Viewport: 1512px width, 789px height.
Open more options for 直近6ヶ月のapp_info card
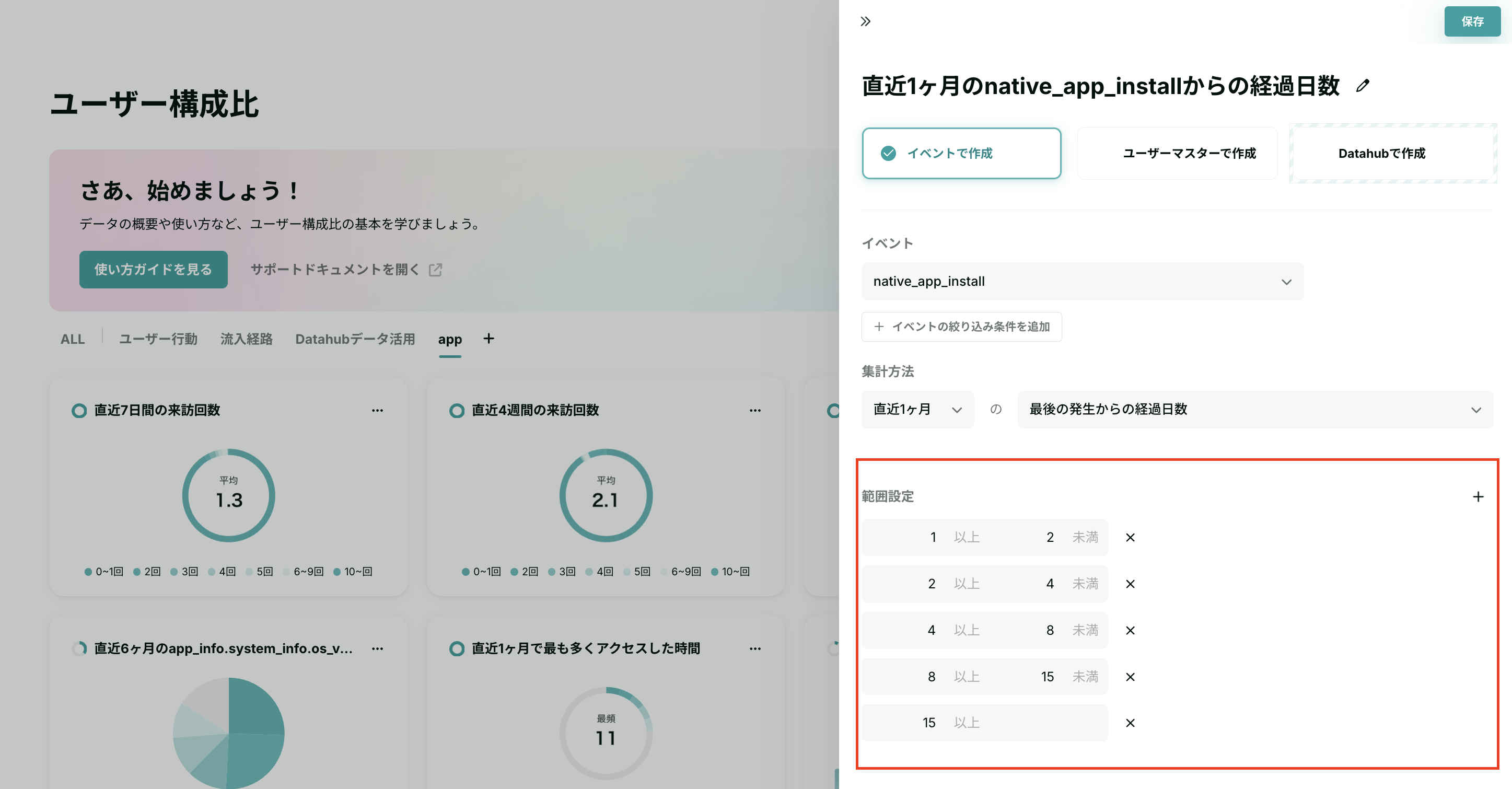pyautogui.click(x=377, y=648)
